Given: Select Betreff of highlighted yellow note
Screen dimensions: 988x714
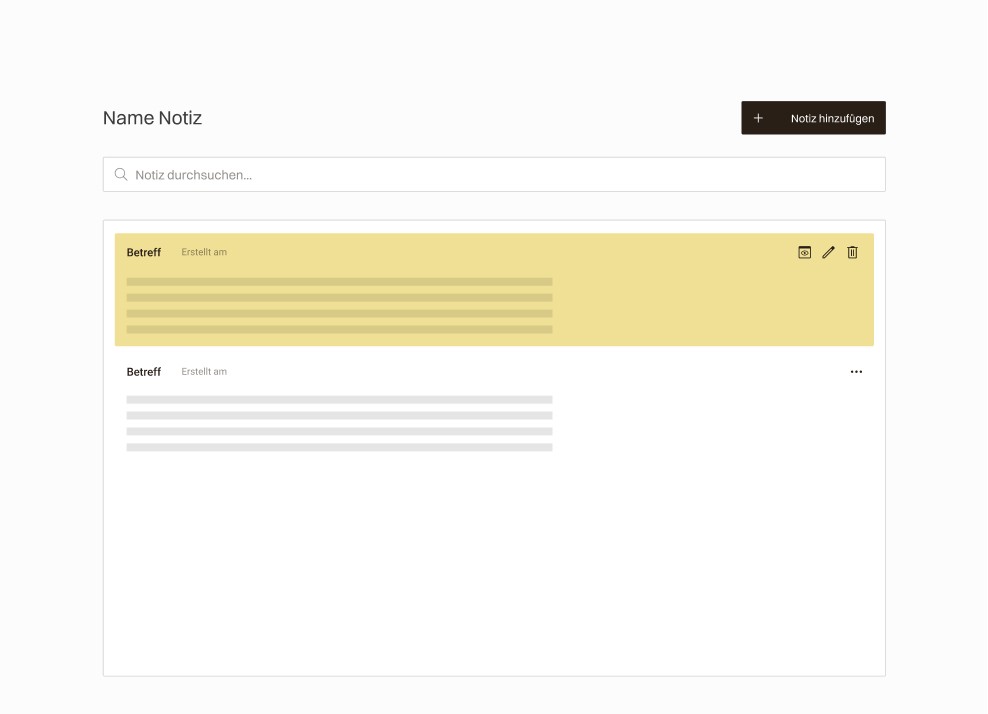Looking at the screenshot, I should point(144,252).
